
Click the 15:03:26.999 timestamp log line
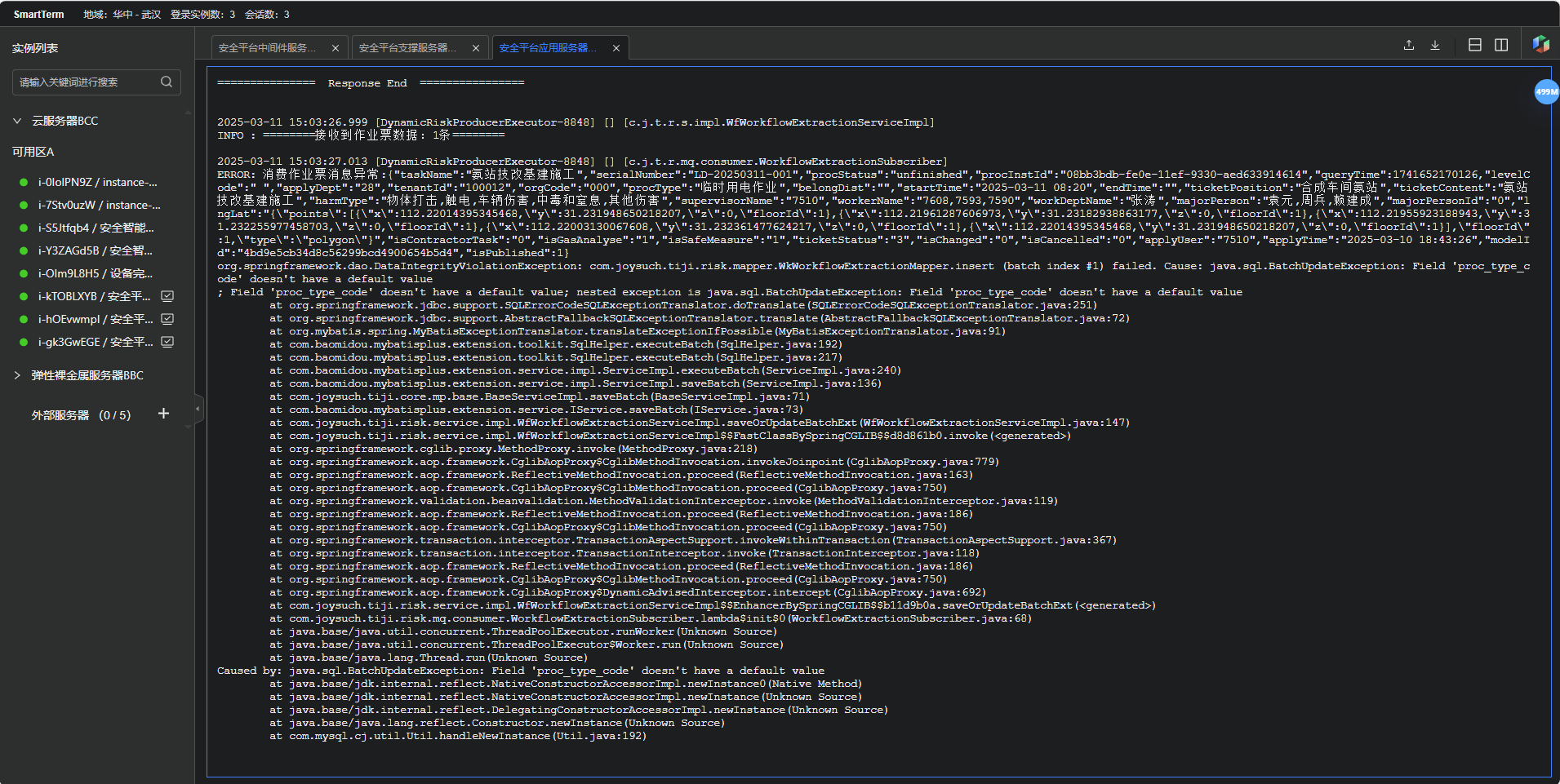[x=576, y=122]
